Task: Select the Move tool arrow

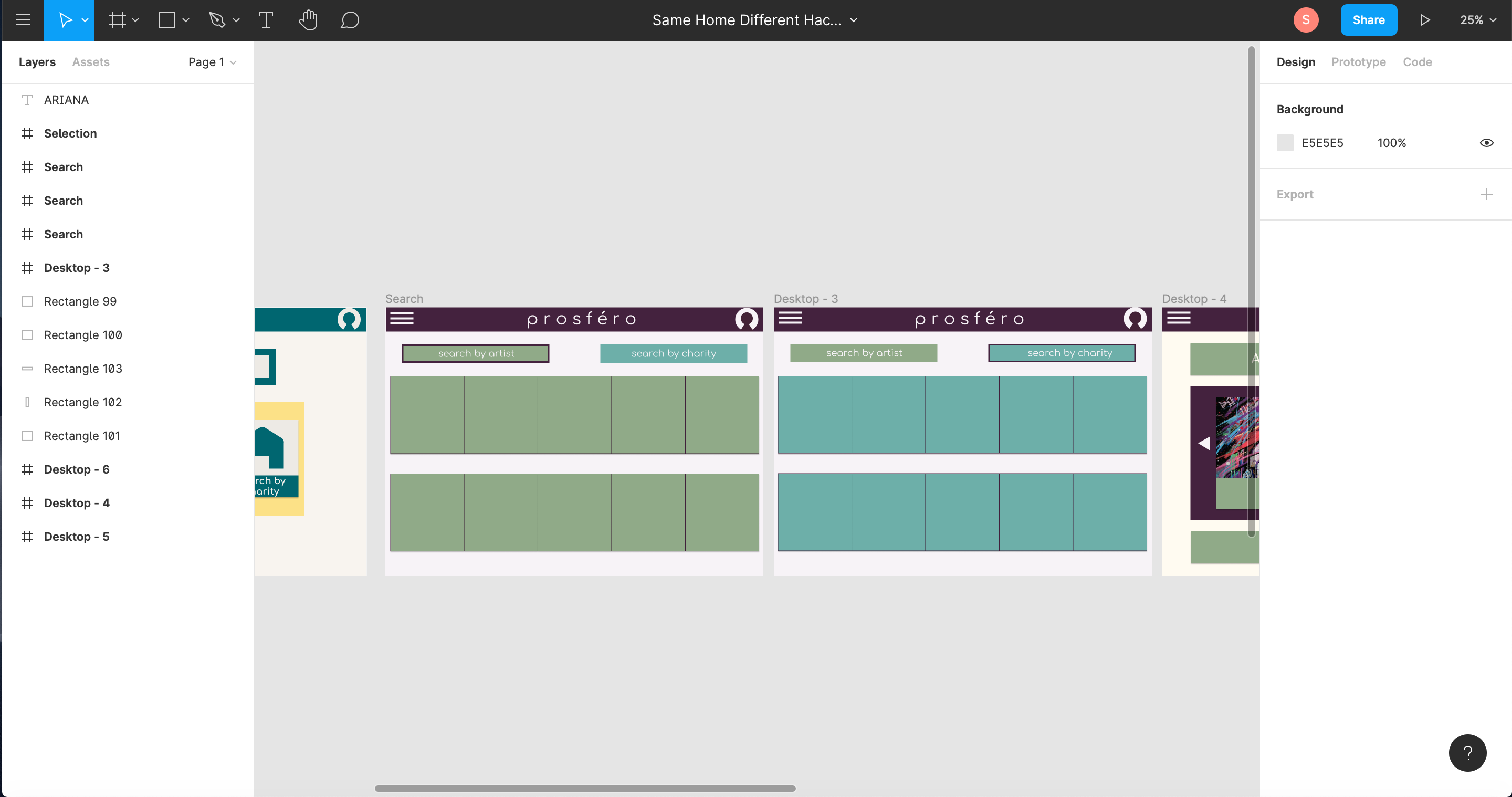Action: pyautogui.click(x=65, y=20)
